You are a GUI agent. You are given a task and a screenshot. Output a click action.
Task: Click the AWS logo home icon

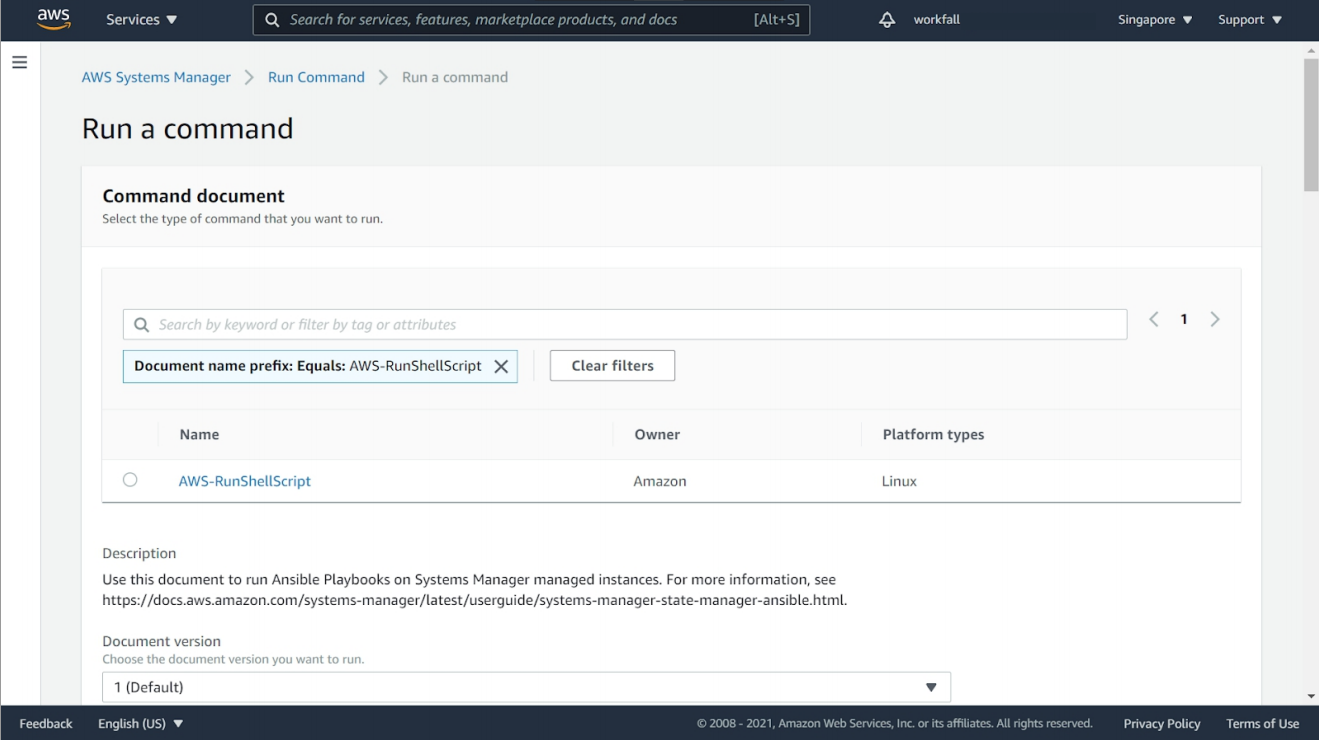click(54, 19)
